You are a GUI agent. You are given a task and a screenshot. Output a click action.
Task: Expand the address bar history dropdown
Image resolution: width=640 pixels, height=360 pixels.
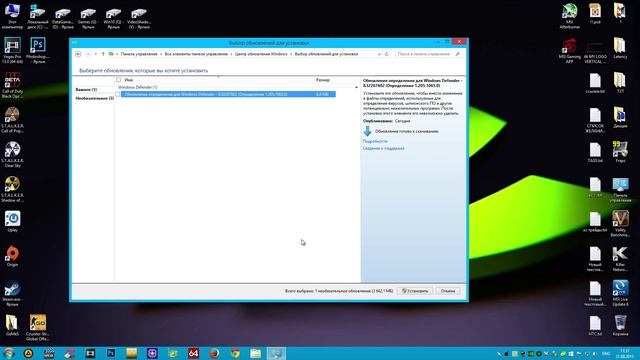tap(379, 54)
